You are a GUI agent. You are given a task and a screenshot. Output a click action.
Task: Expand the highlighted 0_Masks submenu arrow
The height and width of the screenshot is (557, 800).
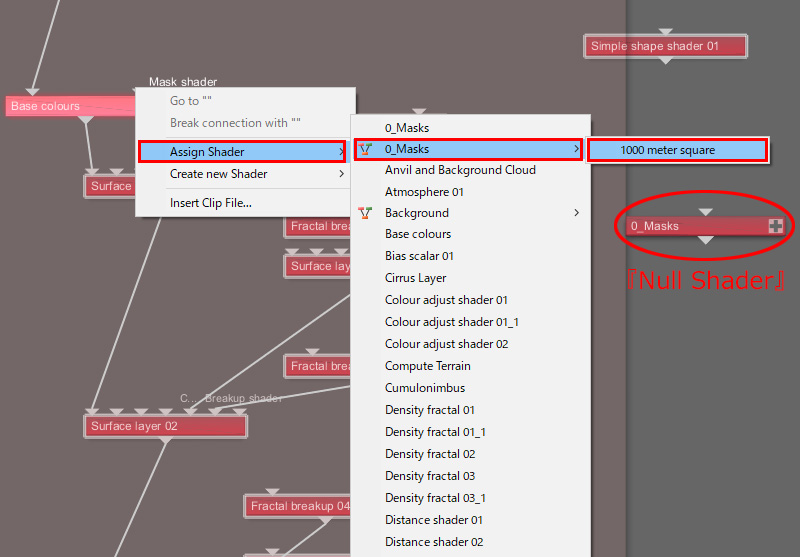tap(576, 149)
